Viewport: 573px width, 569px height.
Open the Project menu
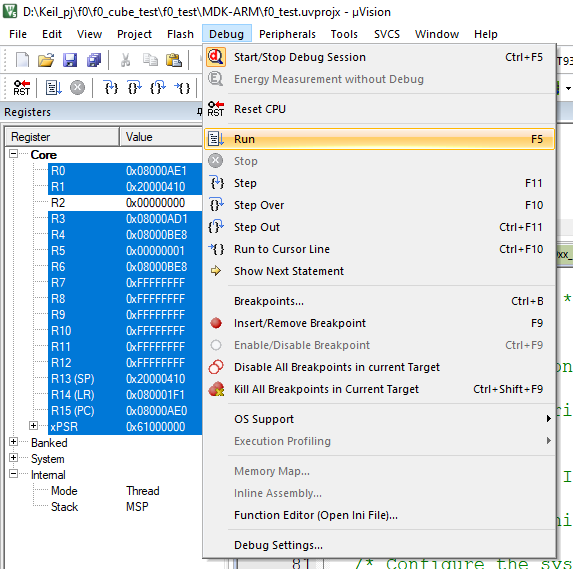coord(134,34)
